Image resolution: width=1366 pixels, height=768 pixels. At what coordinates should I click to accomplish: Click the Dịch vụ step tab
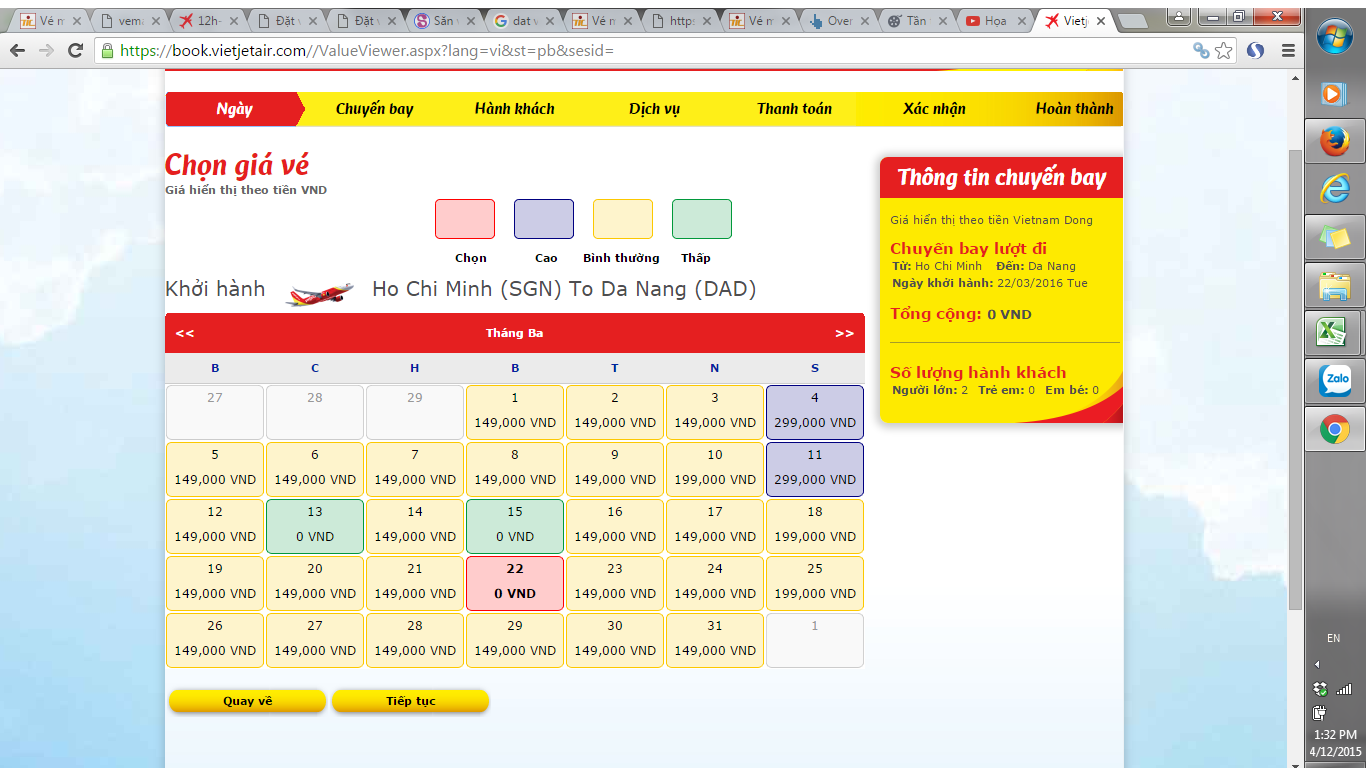pos(655,109)
